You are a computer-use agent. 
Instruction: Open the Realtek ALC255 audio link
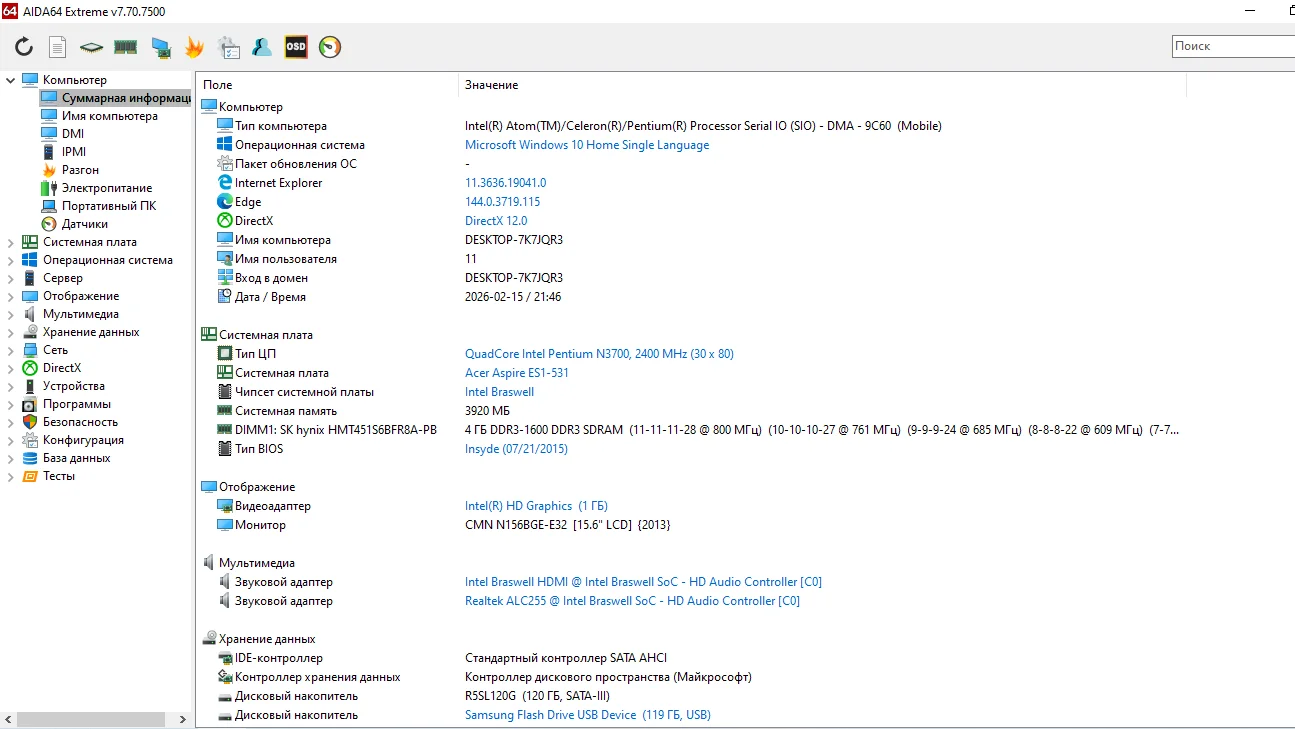click(x=632, y=601)
